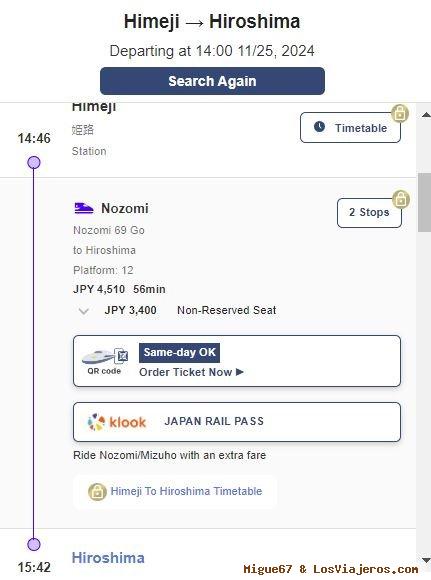Click the Hiroshima station name link
The height and width of the screenshot is (580, 431).
tap(108, 558)
